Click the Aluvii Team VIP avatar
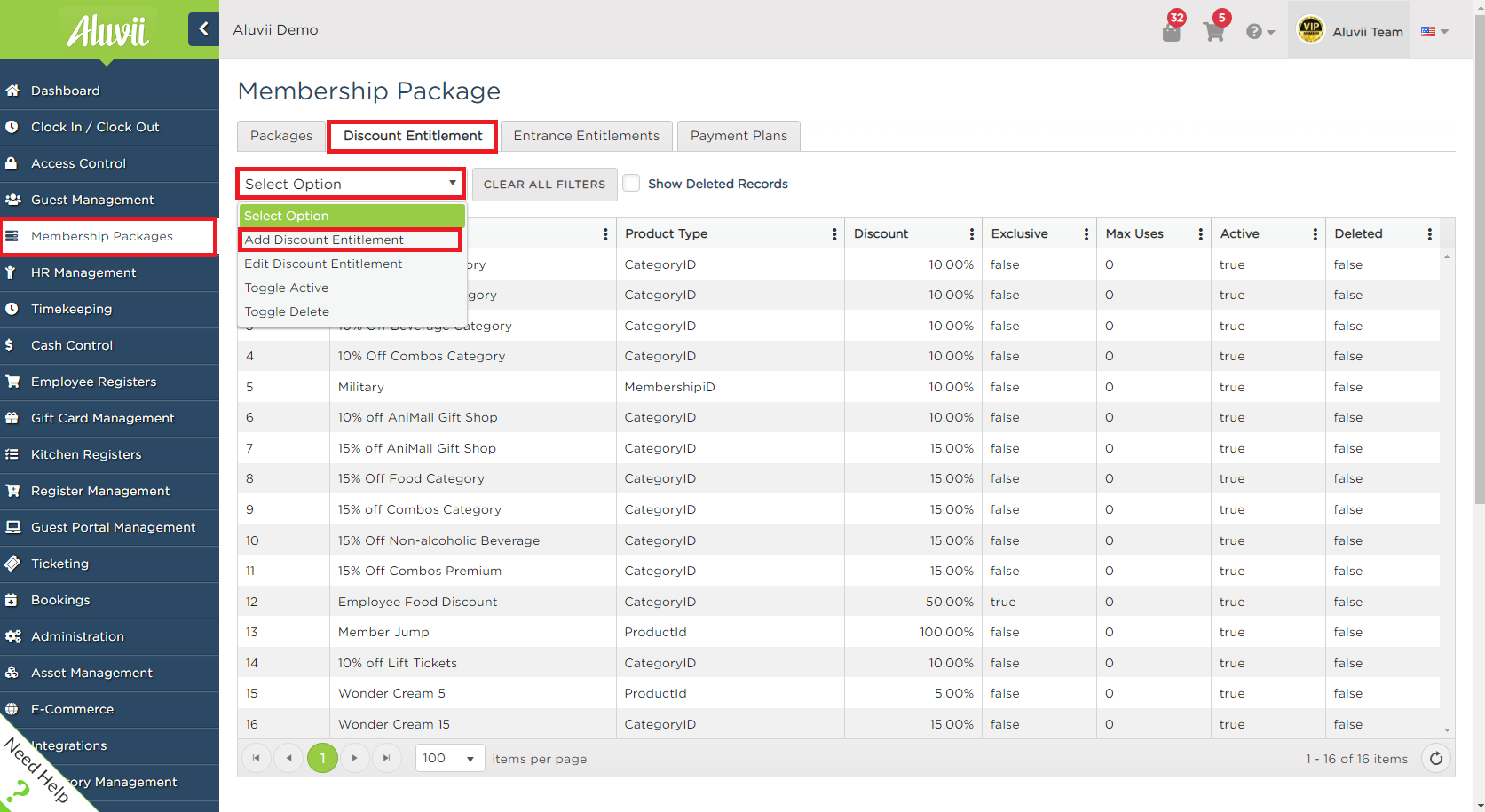The image size is (1485, 812). 1310,30
